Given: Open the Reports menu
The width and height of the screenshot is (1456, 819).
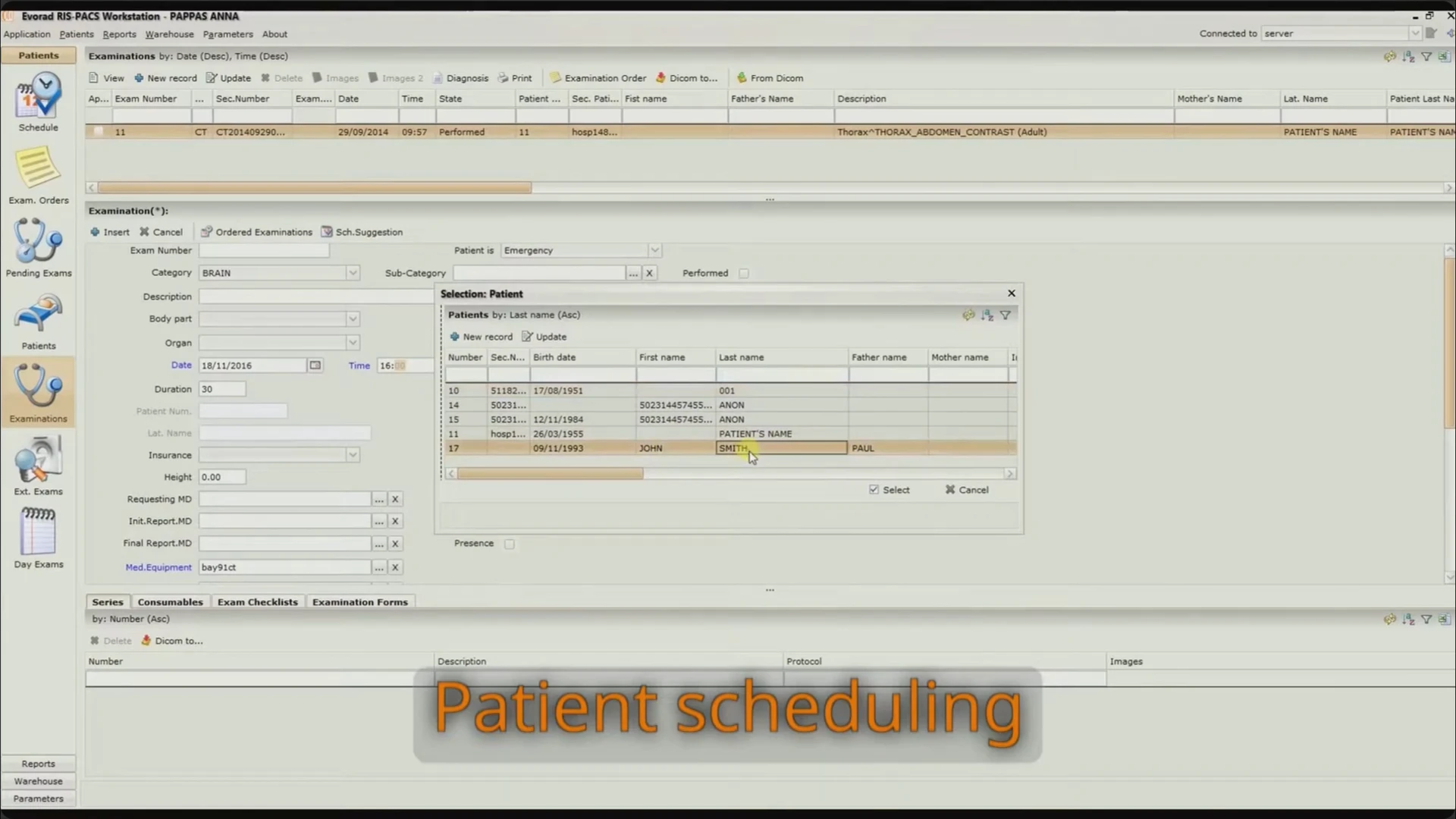Looking at the screenshot, I should coord(119,34).
